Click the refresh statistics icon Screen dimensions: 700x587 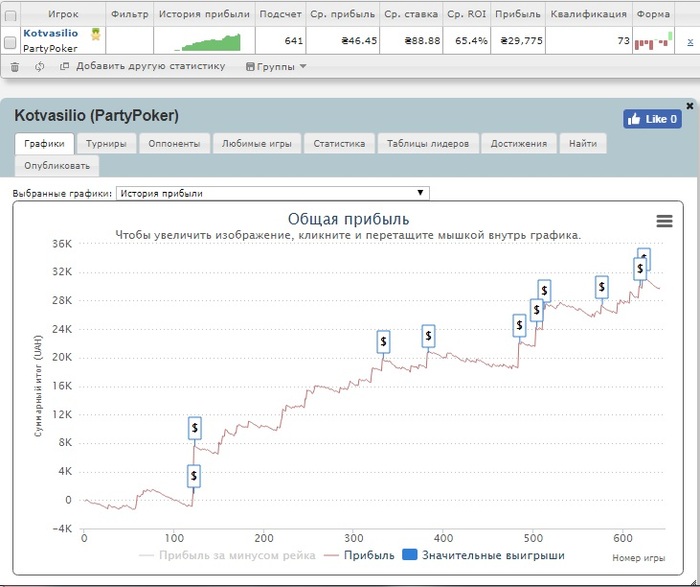click(x=40, y=67)
